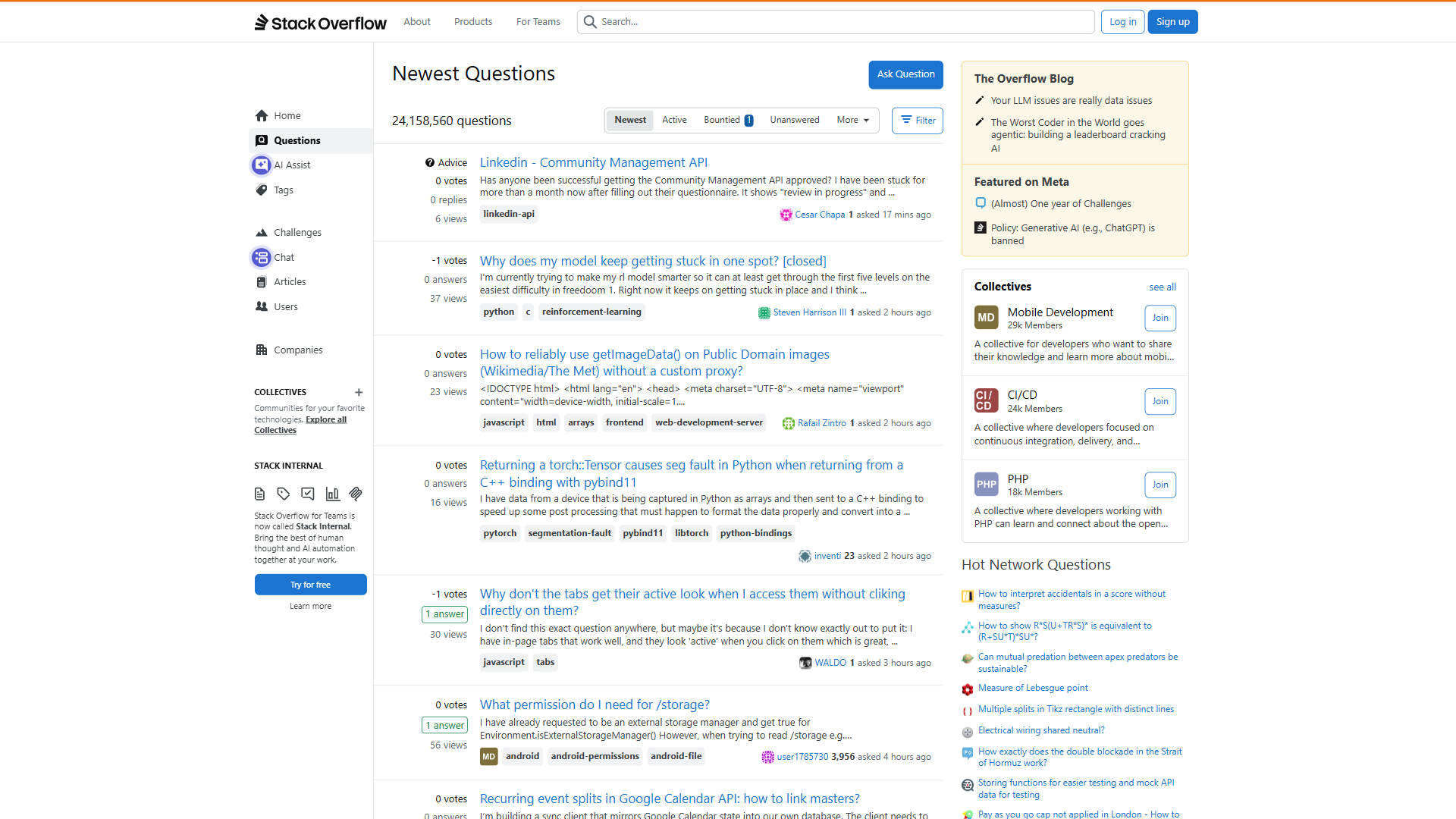Screen dimensions: 1456x819
Task: Join the Mobile Development collective
Action: [1160, 318]
